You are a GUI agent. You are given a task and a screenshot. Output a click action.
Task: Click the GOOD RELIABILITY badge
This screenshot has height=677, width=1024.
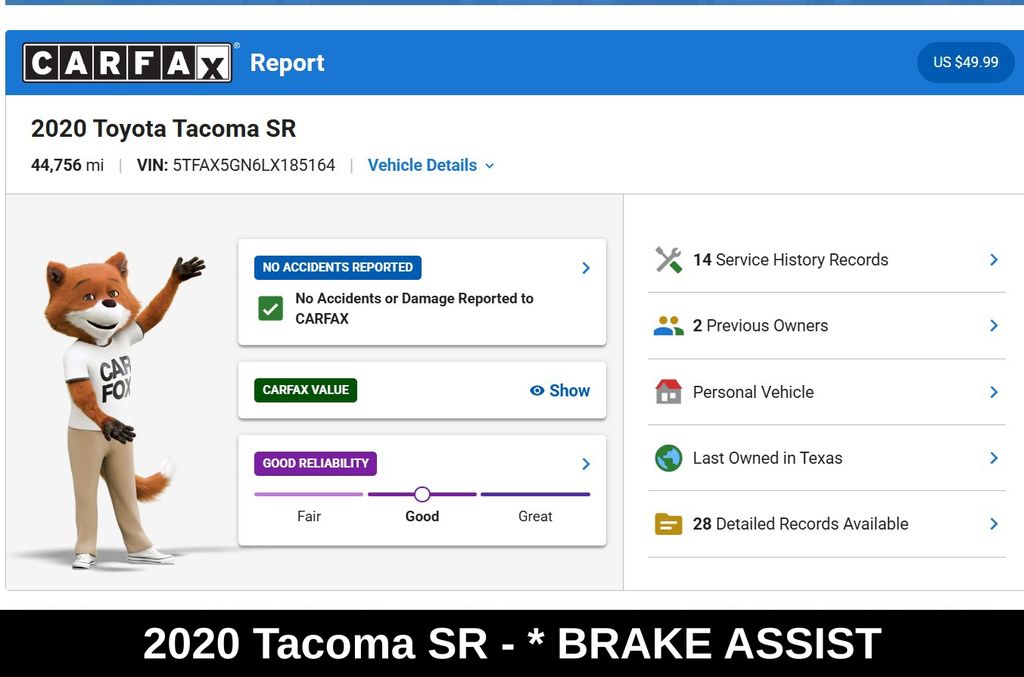click(315, 463)
